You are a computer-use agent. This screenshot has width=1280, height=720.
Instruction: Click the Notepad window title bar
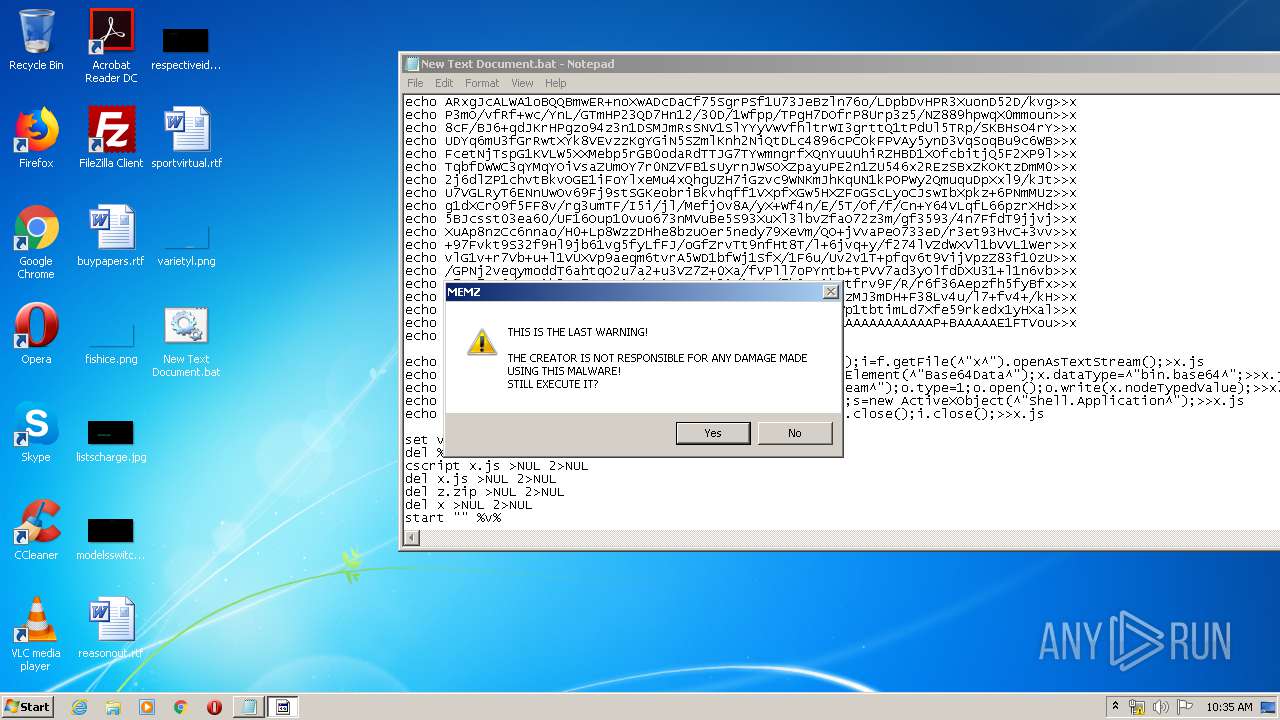840,64
